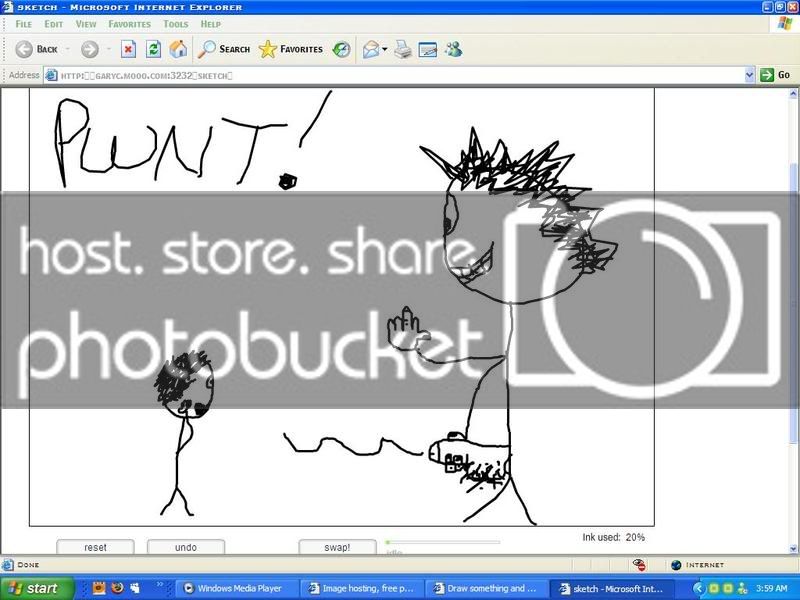
Task: Click the page scrollbar up arrow
Action: click(x=793, y=94)
